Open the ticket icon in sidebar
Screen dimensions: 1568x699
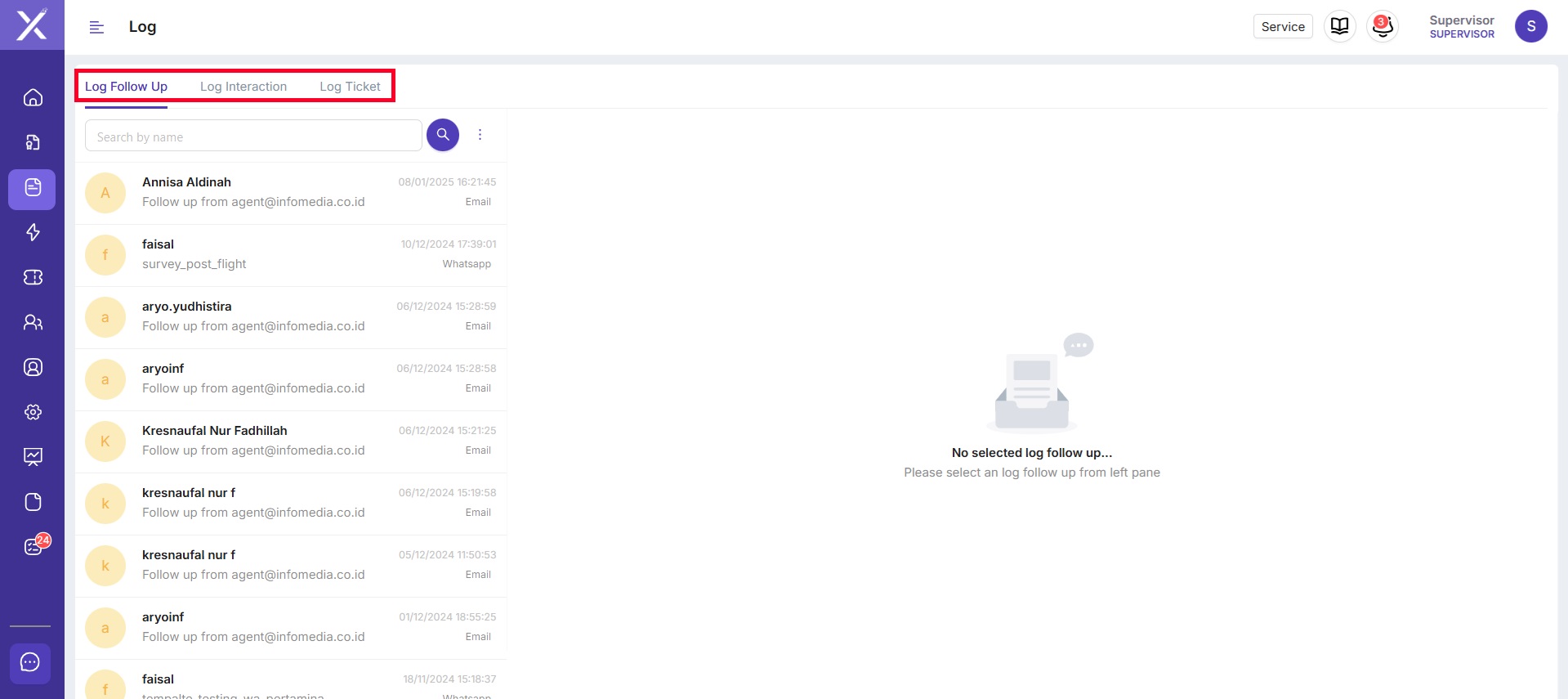tap(33, 278)
